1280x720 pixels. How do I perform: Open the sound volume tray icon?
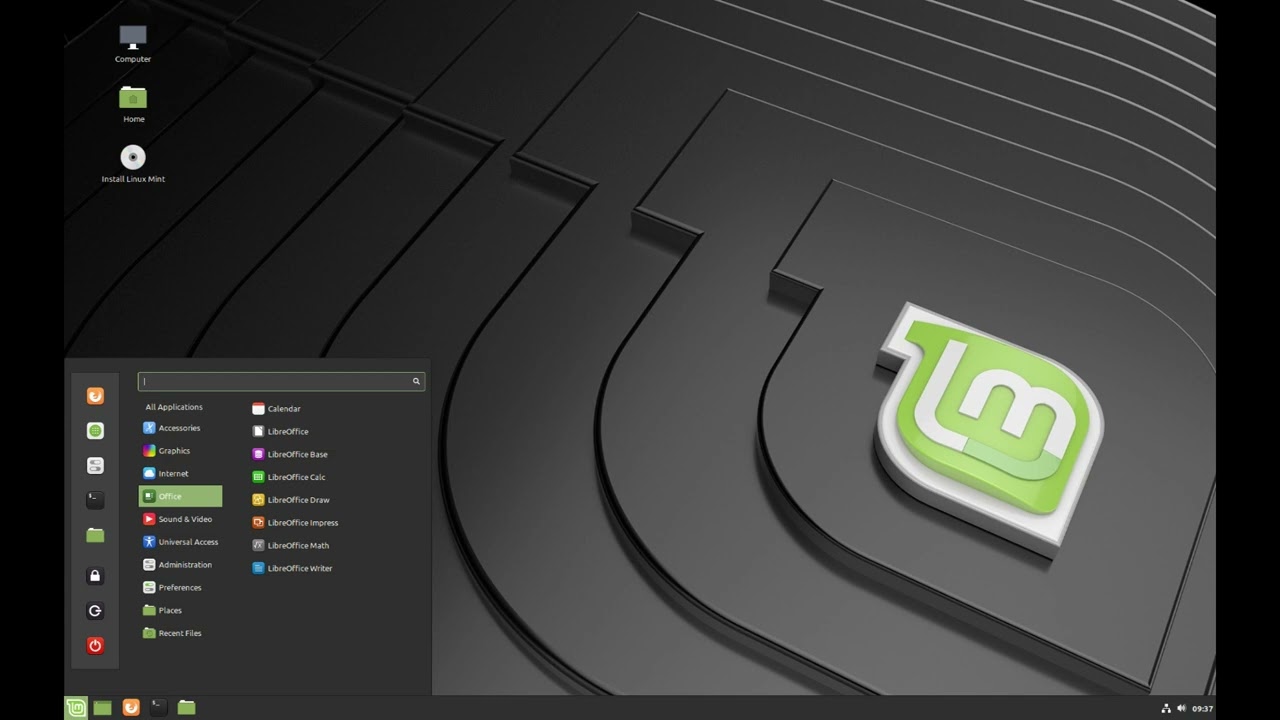coord(1181,708)
